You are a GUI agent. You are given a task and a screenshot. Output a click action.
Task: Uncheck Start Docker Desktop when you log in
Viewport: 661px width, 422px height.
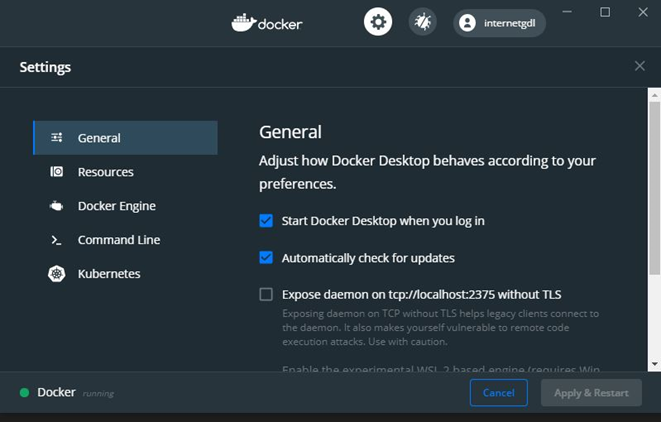click(266, 220)
